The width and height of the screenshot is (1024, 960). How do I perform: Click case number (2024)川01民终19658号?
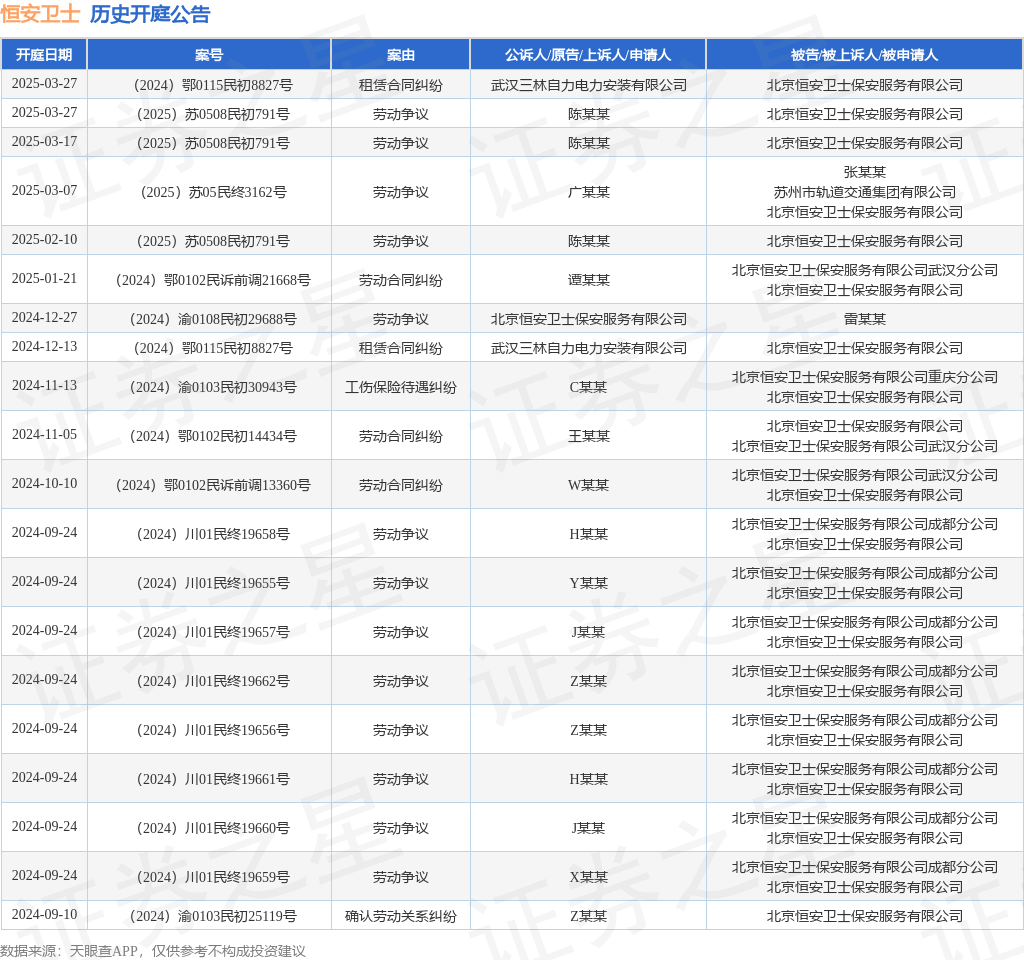pos(214,534)
